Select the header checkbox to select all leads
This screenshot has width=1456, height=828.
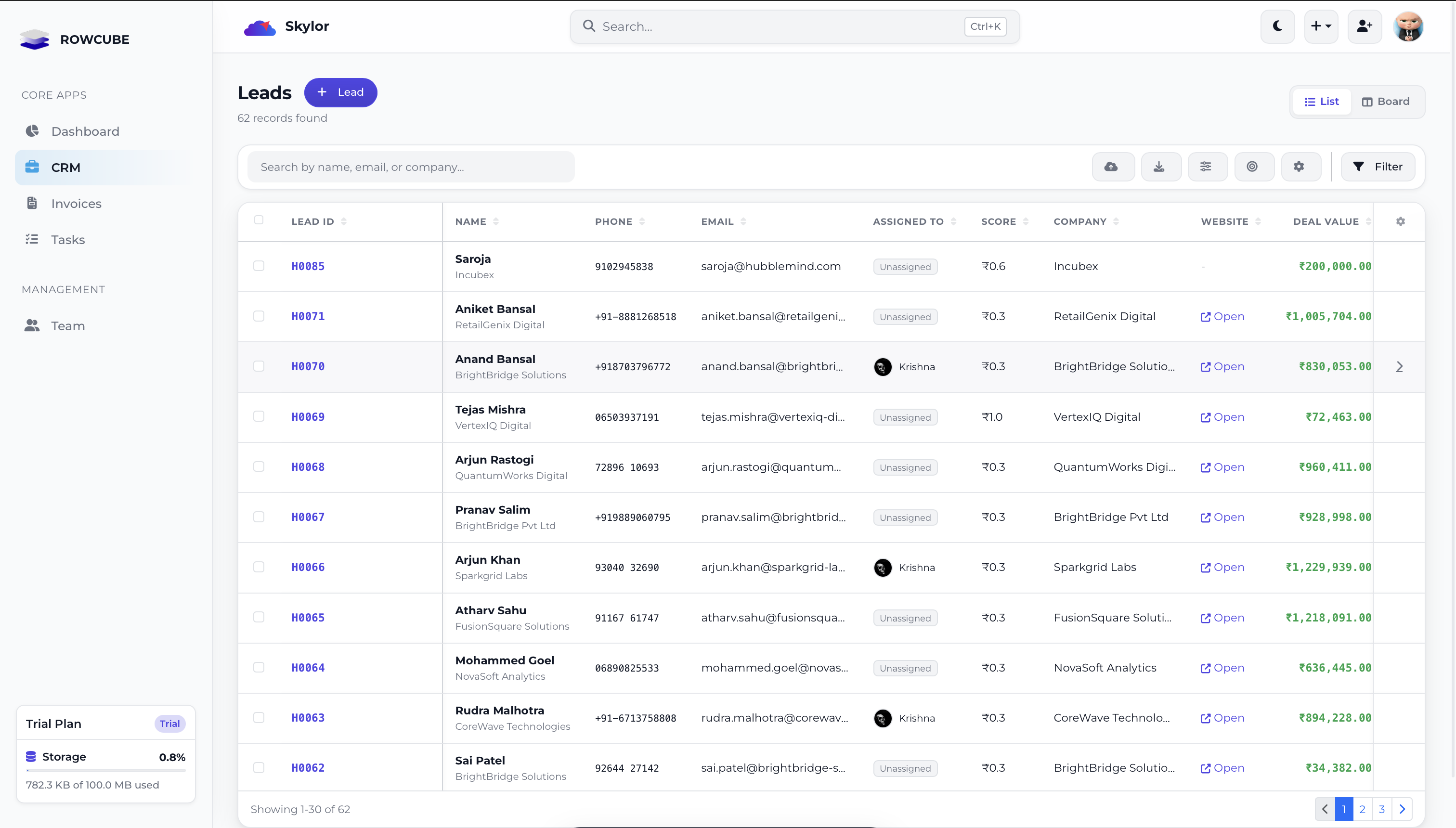click(x=259, y=220)
